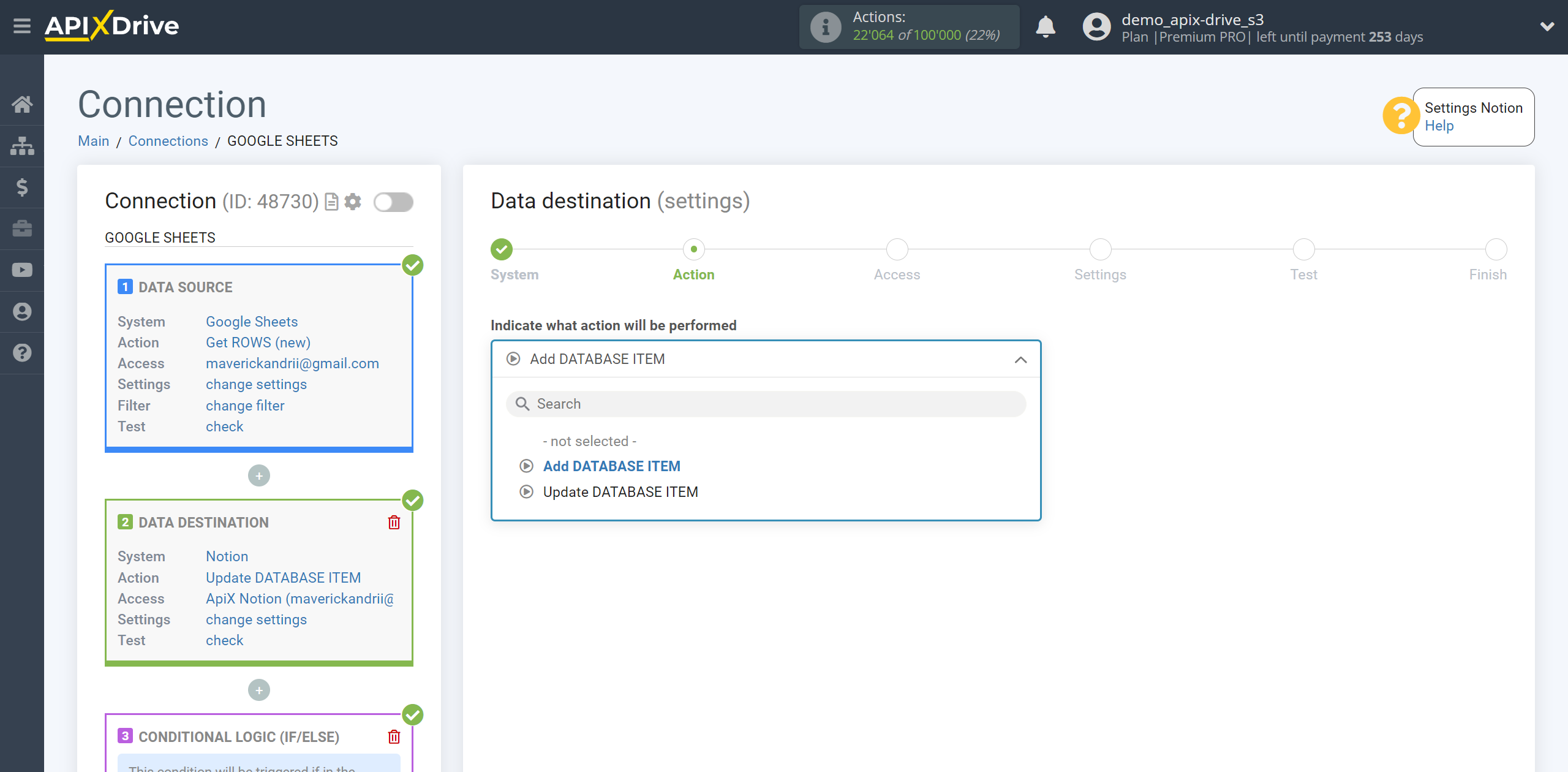The height and width of the screenshot is (772, 1568).
Task: Open connections sitemap icon in sidebar
Action: (22, 146)
